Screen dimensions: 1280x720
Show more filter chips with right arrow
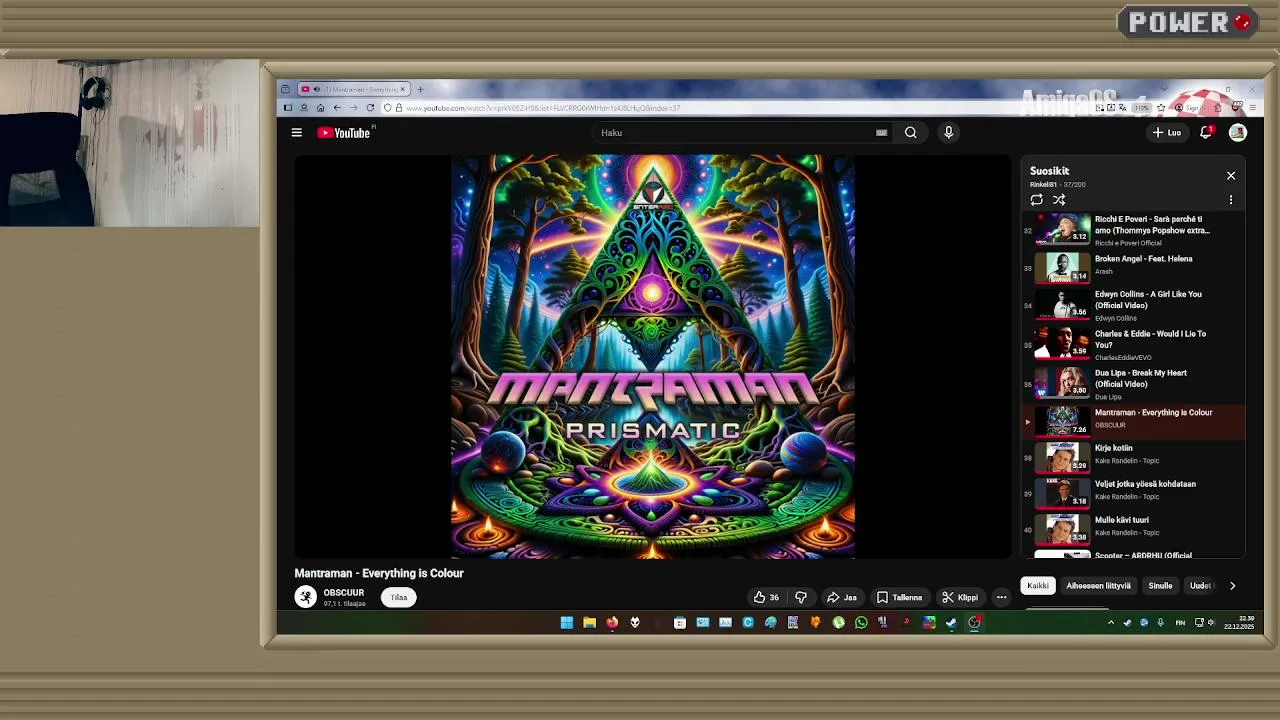pos(1232,586)
